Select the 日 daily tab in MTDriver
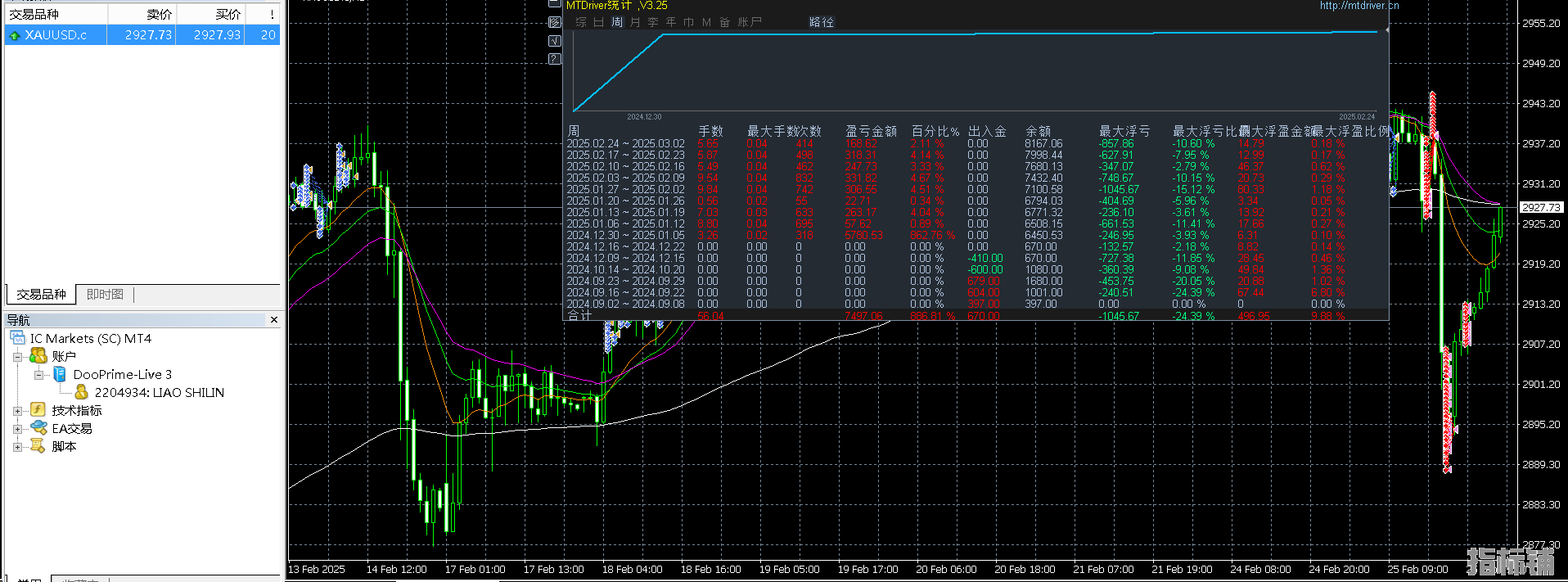The image size is (1568, 582). tap(599, 22)
